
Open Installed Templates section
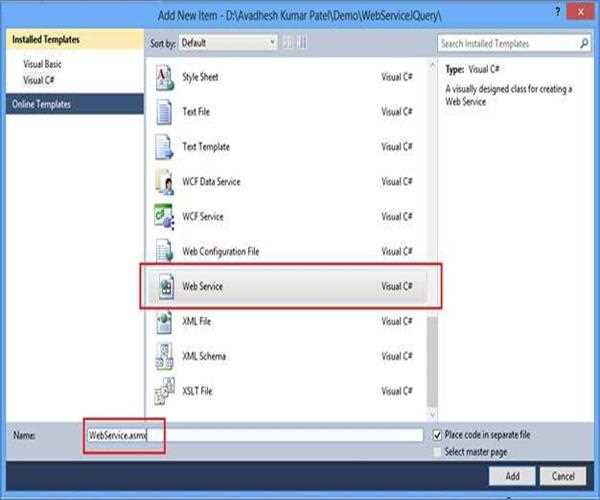(x=75, y=40)
